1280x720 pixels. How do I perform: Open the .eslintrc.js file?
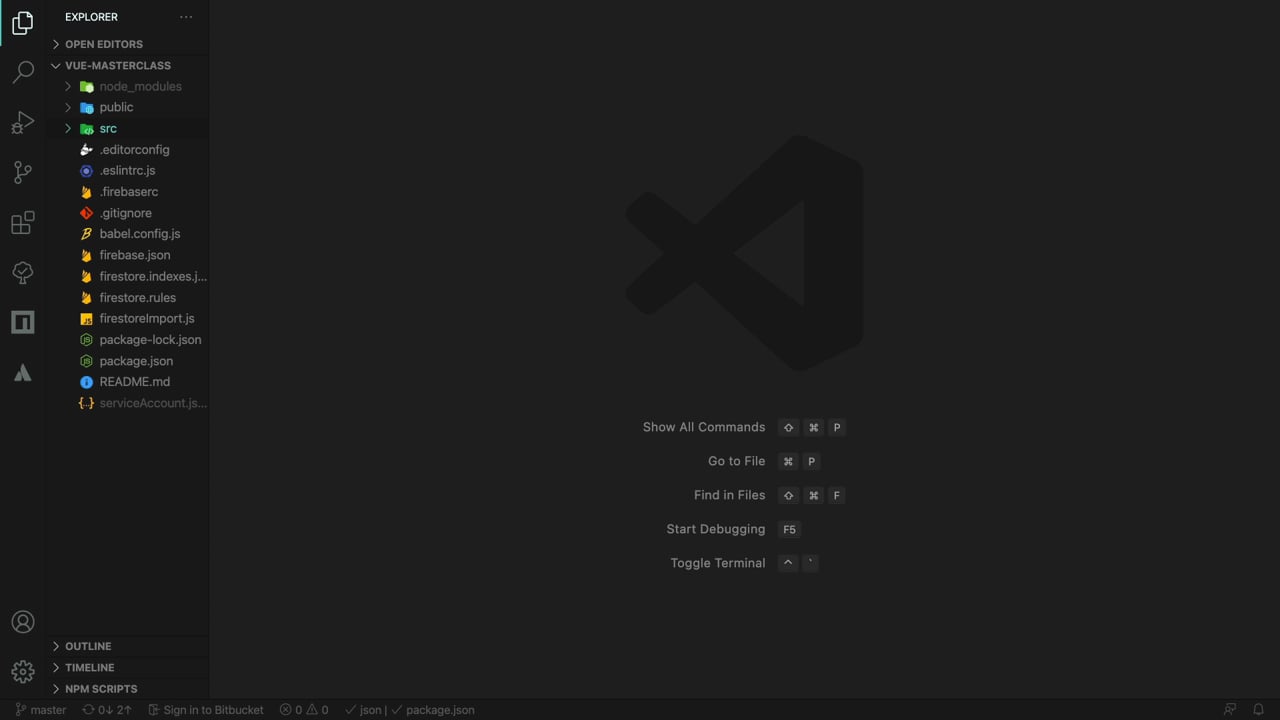127,170
